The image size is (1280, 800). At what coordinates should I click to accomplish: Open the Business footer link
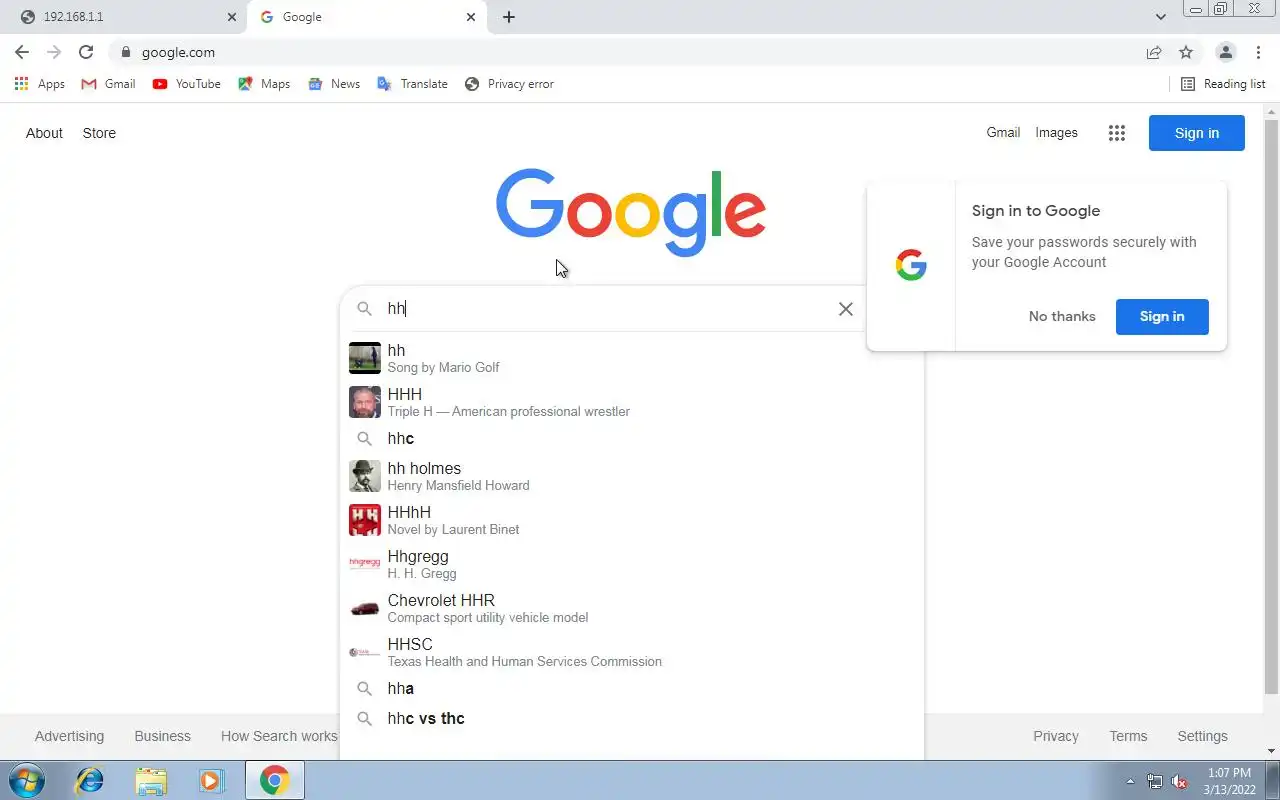pos(162,736)
